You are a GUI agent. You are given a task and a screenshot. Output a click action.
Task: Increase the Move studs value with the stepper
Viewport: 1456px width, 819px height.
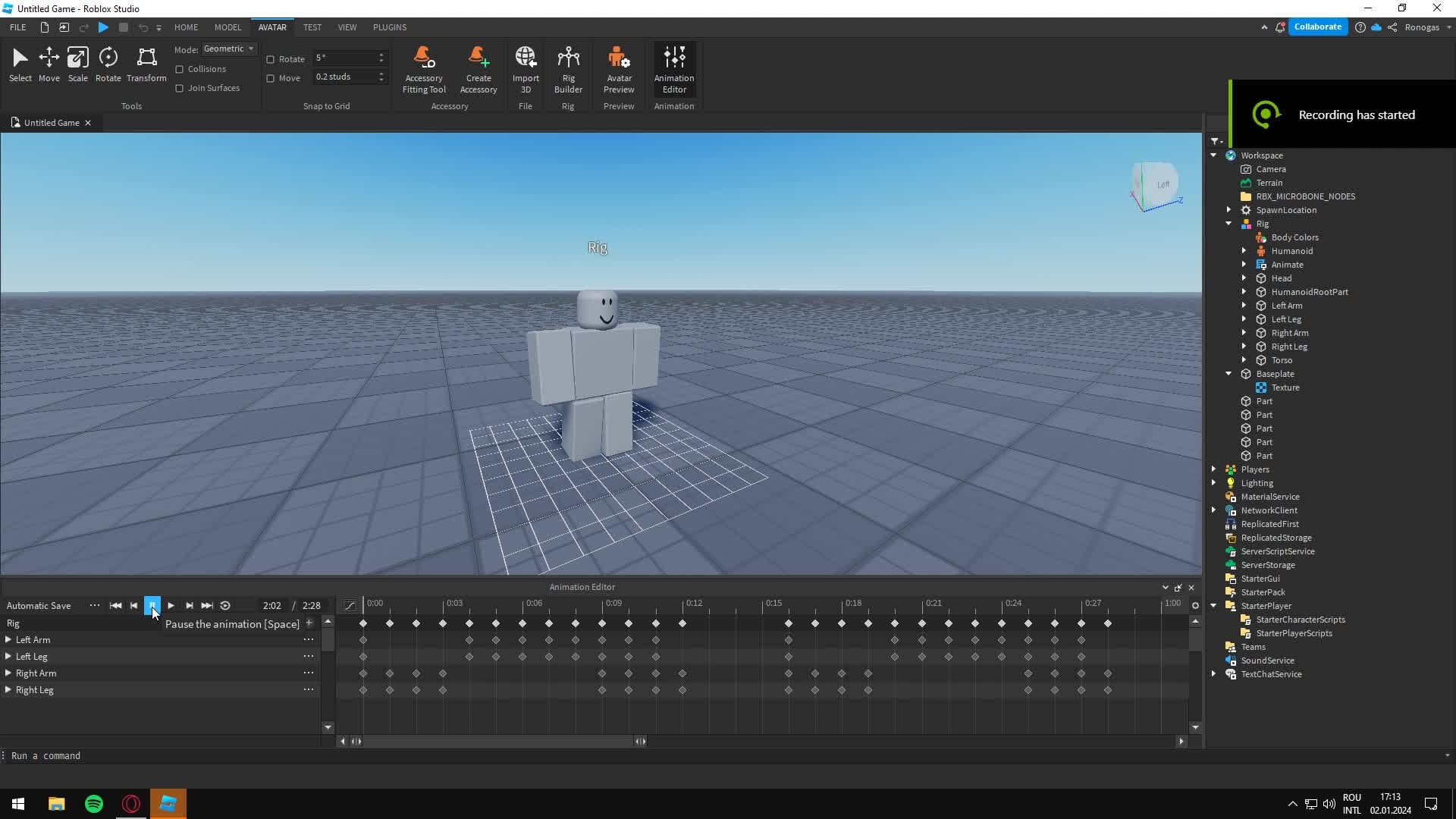pyautogui.click(x=381, y=74)
